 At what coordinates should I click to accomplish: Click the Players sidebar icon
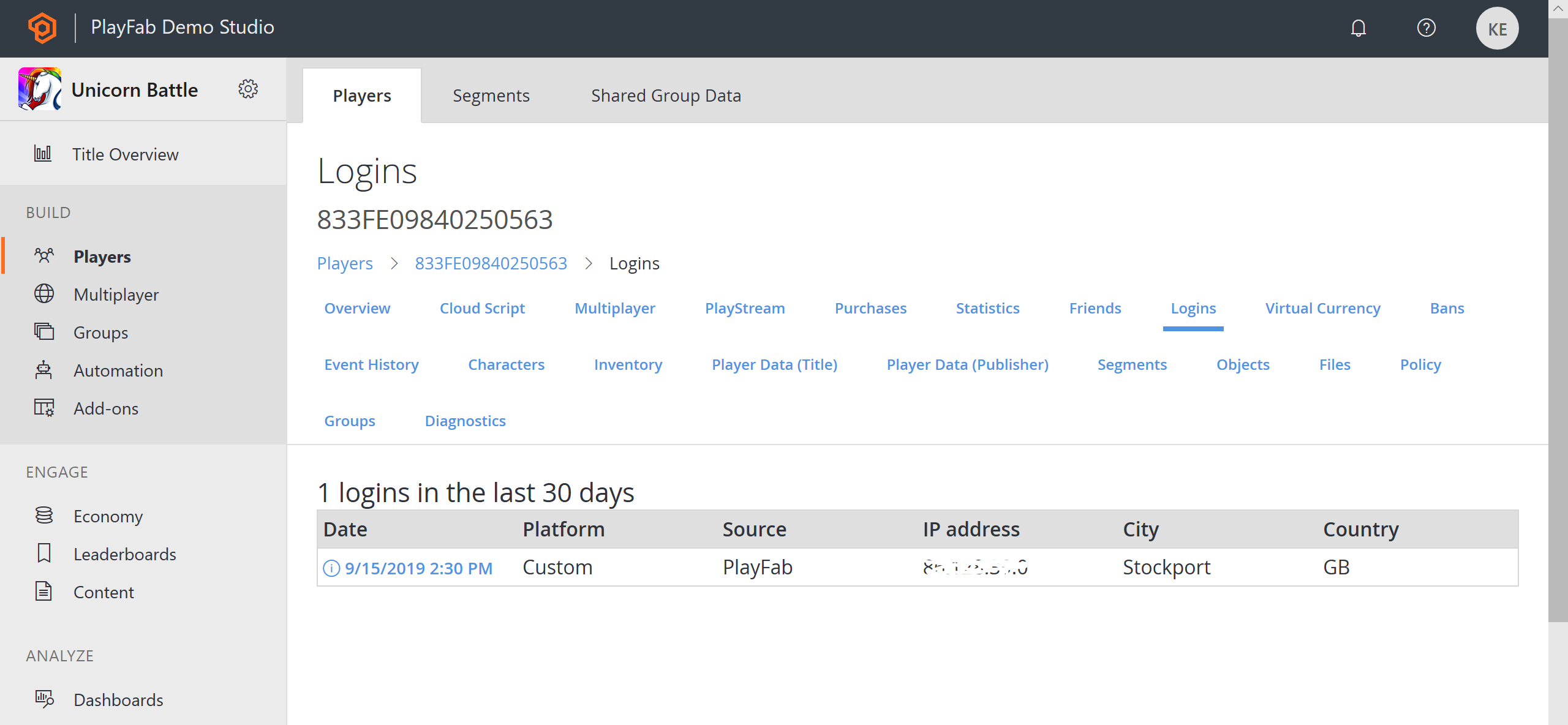click(44, 256)
